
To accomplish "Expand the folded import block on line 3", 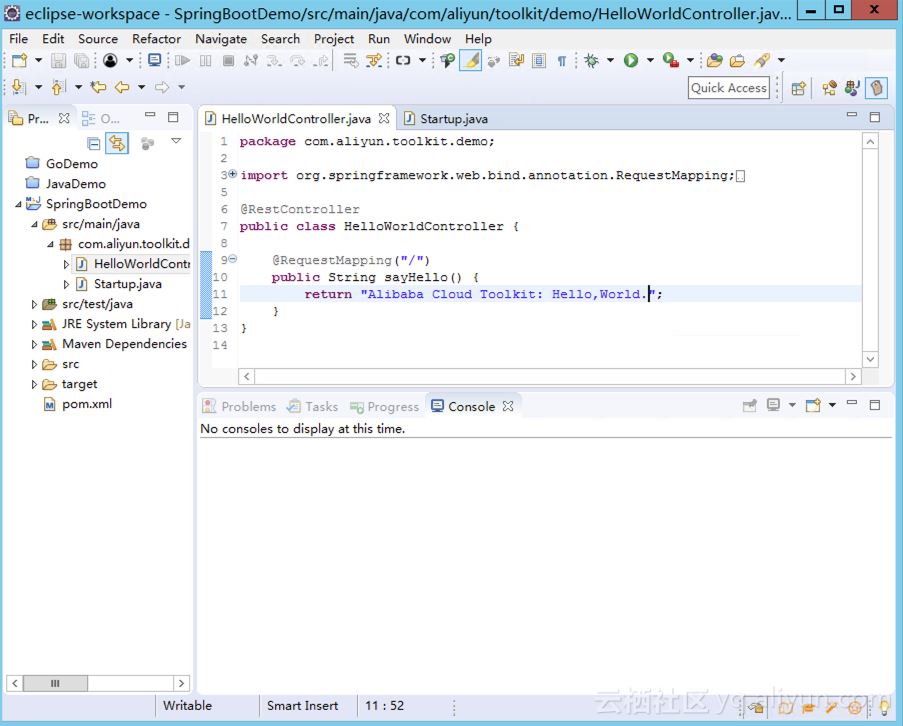I will (233, 174).
